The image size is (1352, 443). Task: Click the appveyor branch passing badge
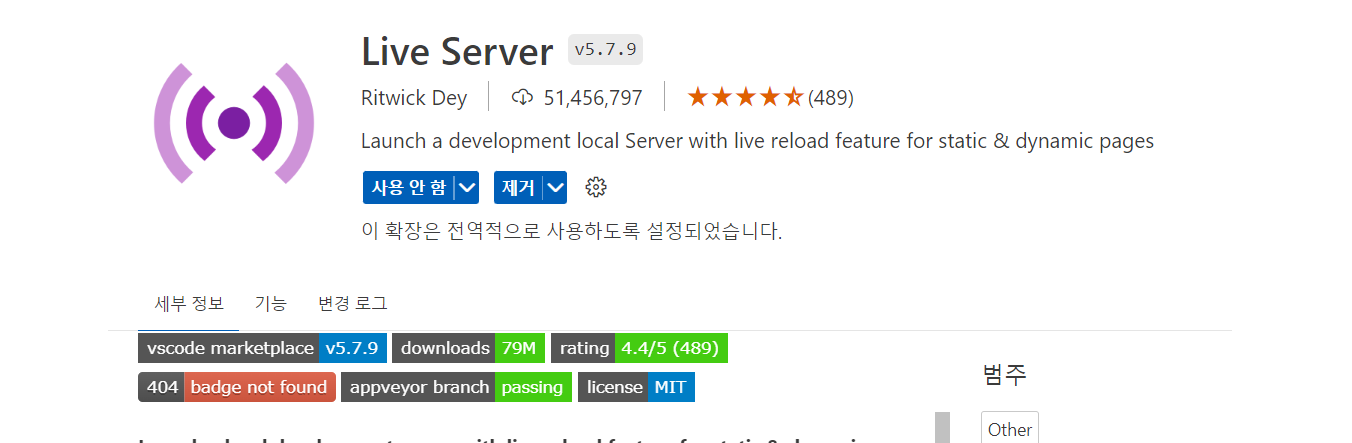[456, 387]
